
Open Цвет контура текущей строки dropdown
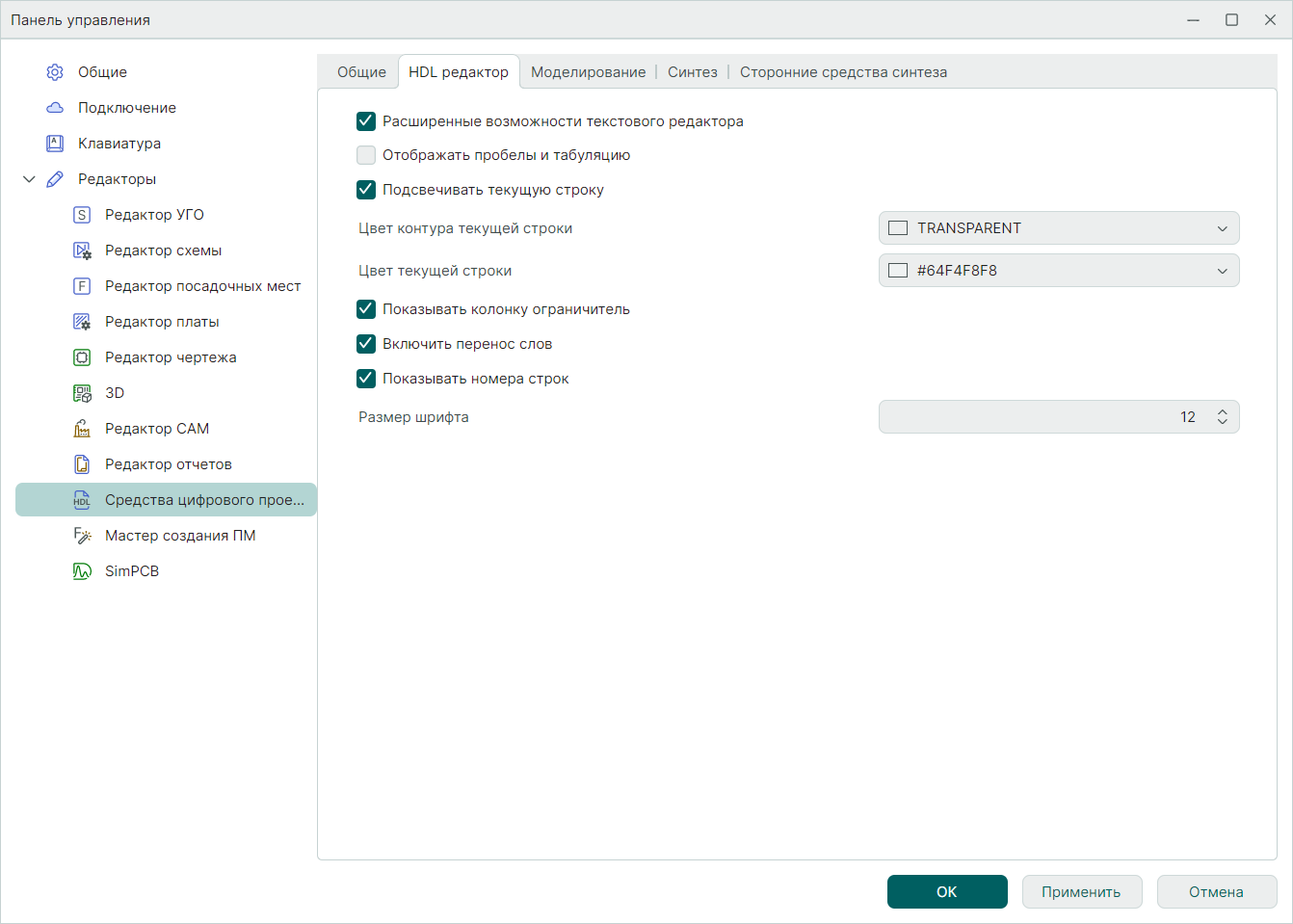(x=1058, y=228)
